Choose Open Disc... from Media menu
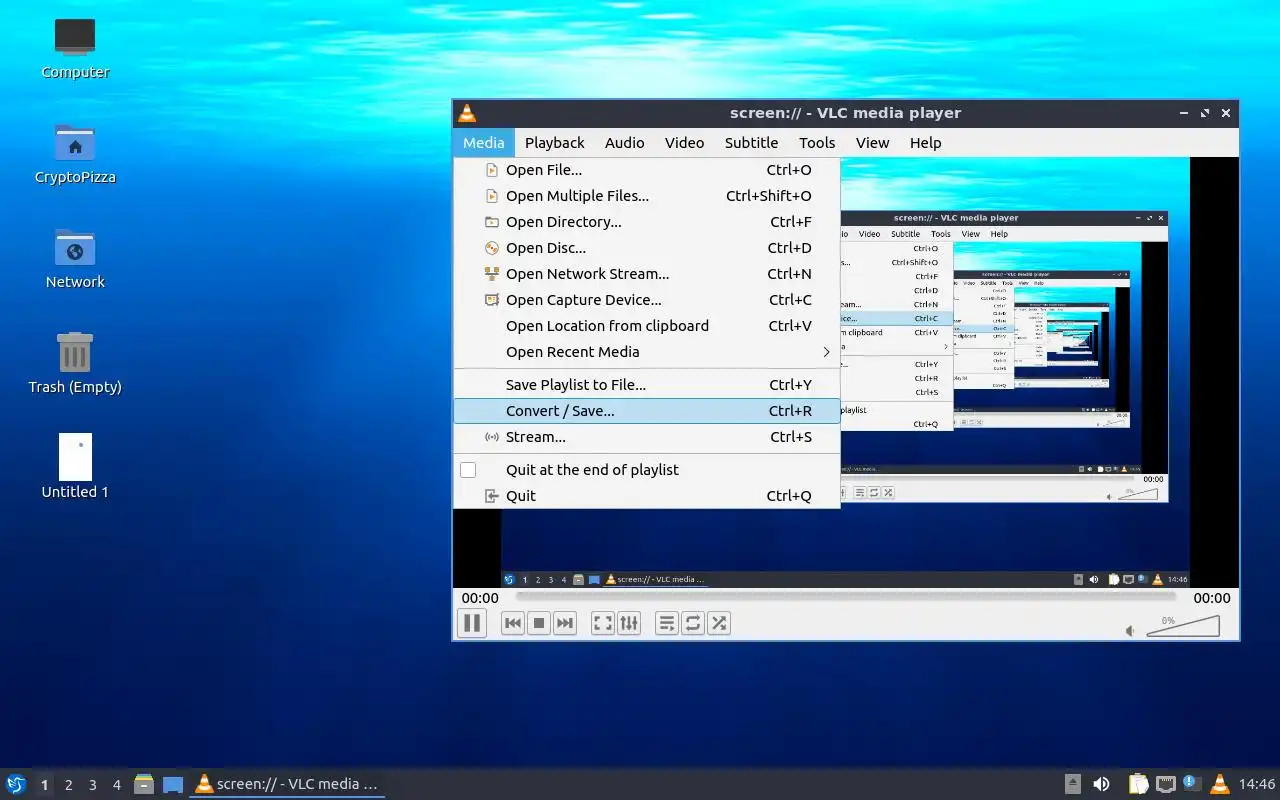Viewport: 1280px width, 800px height. [646, 248]
